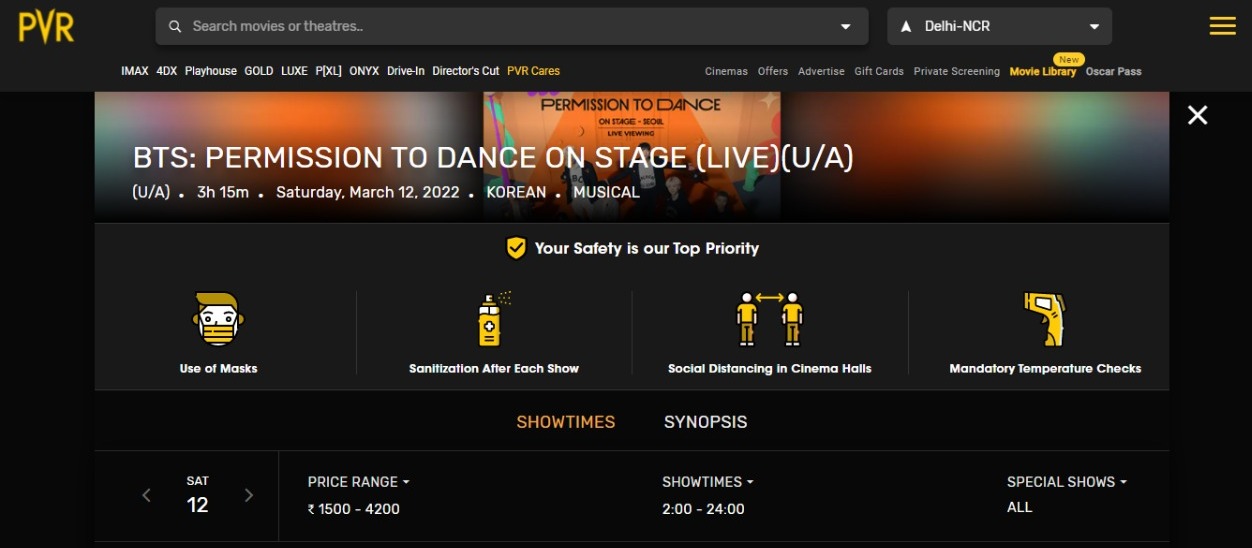Open the LUXE format link

click(x=294, y=71)
